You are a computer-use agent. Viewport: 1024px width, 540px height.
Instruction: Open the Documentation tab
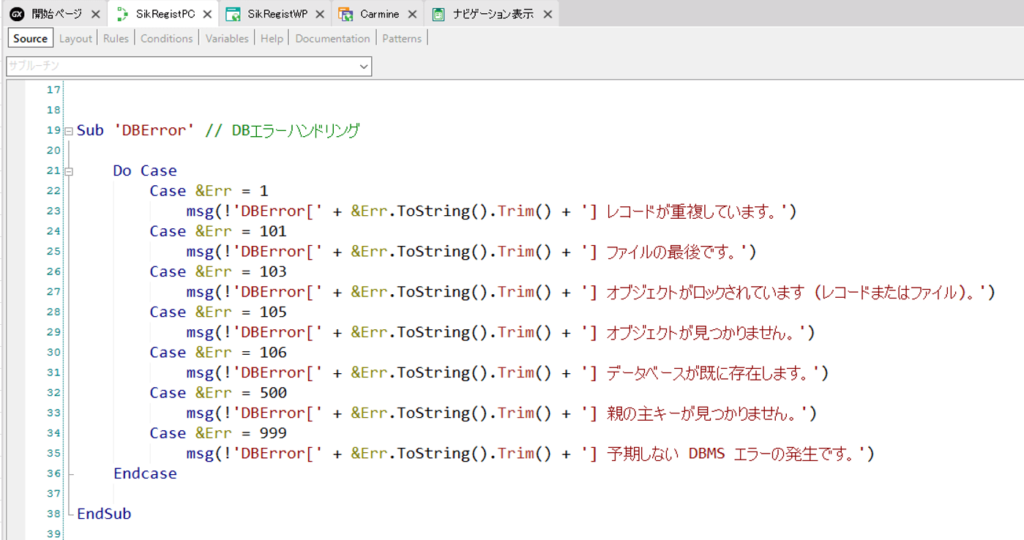[x=333, y=38]
